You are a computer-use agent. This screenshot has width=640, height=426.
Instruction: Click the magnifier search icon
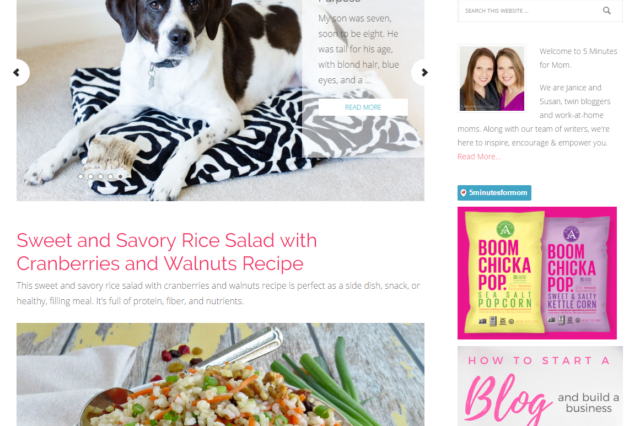[607, 11]
